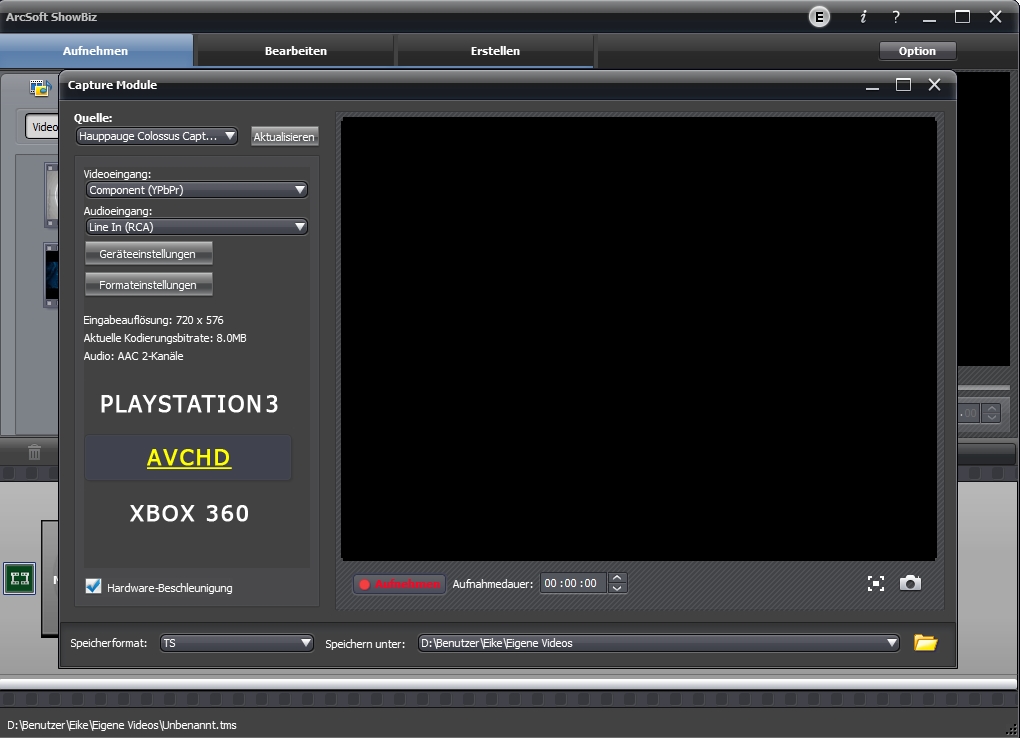Open the Audioeingang Line In dropdown
The image size is (1020, 738).
click(x=196, y=227)
